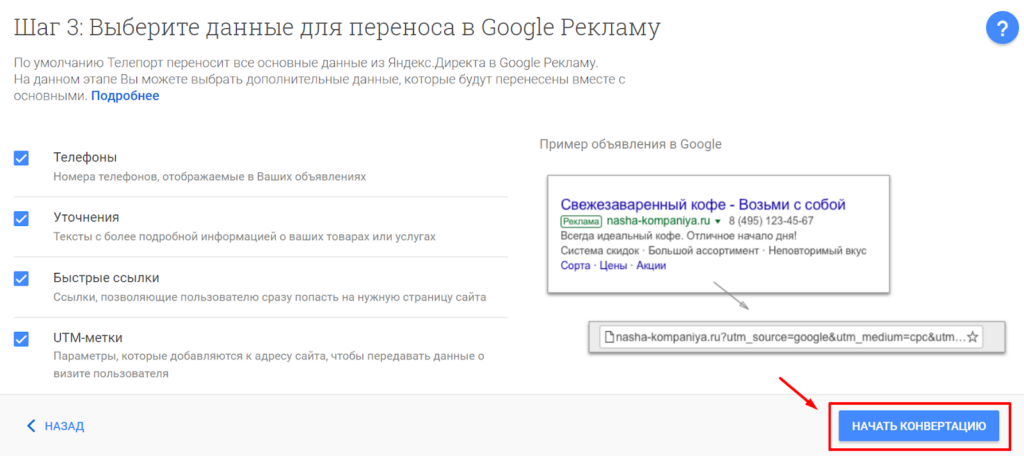The width and height of the screenshot is (1024, 456).
Task: Click the green Реклама badge in the ad
Action: click(581, 221)
